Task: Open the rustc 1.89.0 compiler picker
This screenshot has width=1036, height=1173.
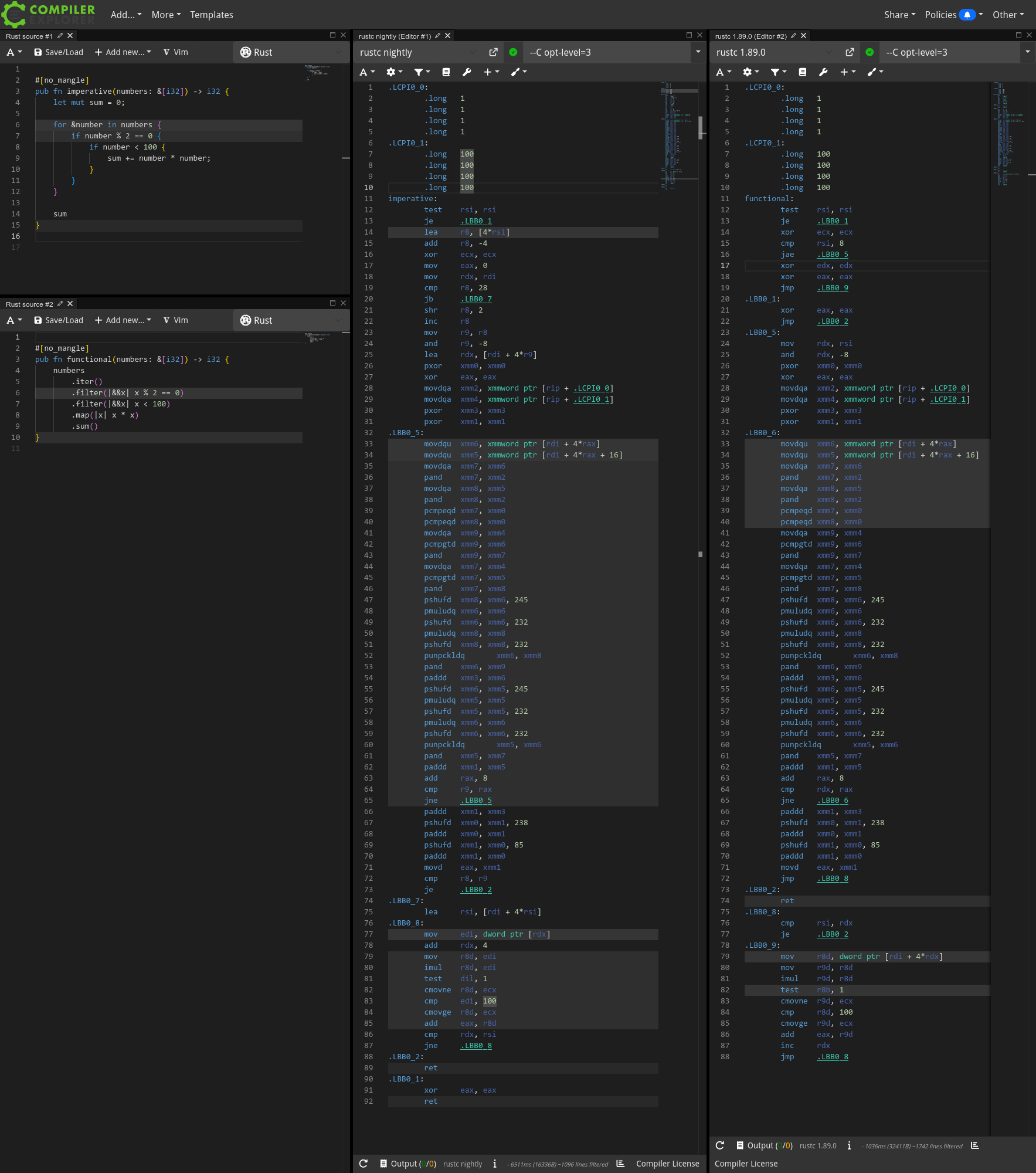Action: pyautogui.click(x=774, y=52)
